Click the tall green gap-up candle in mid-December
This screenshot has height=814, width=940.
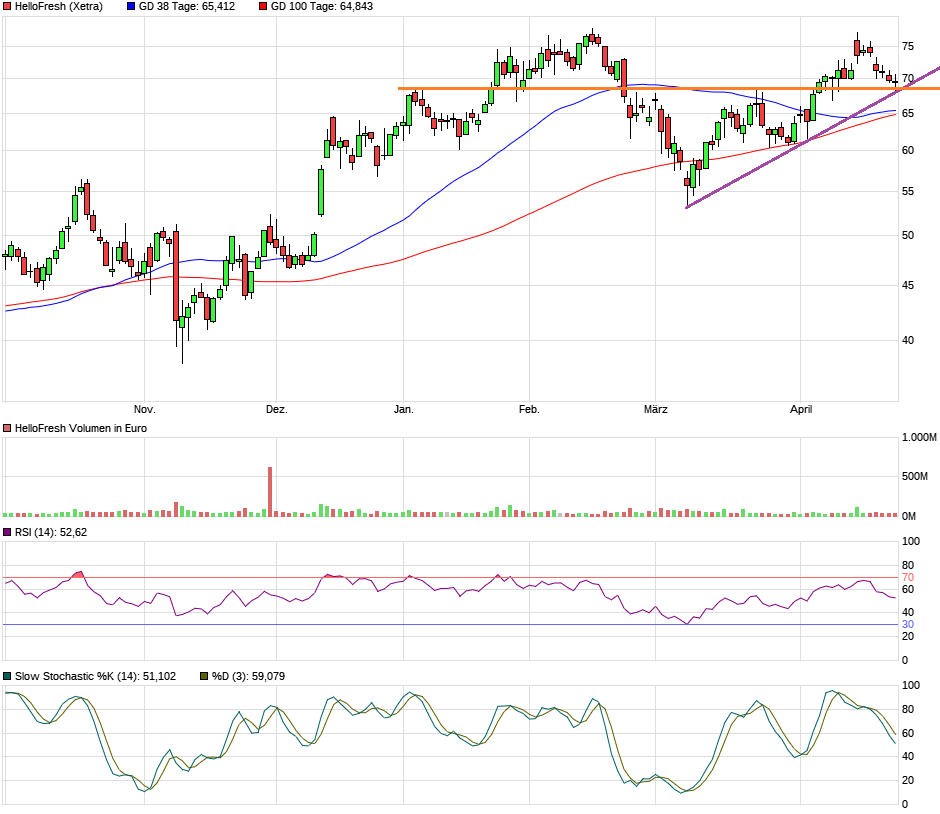coord(321,192)
